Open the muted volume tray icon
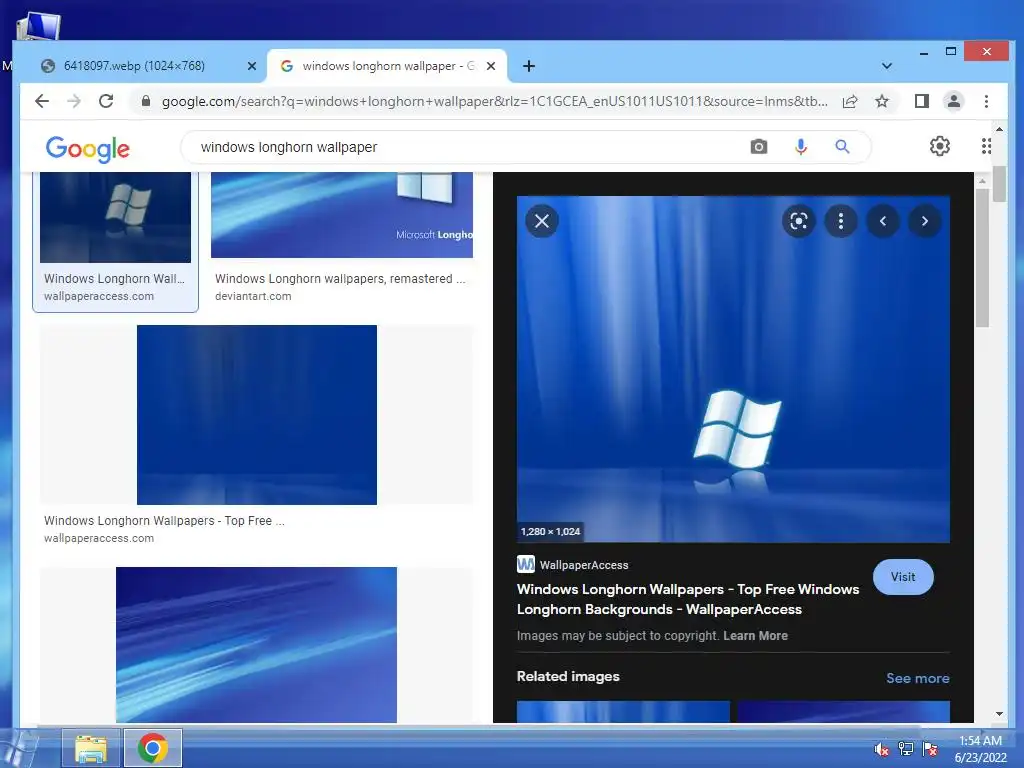The image size is (1024, 768). tap(881, 749)
